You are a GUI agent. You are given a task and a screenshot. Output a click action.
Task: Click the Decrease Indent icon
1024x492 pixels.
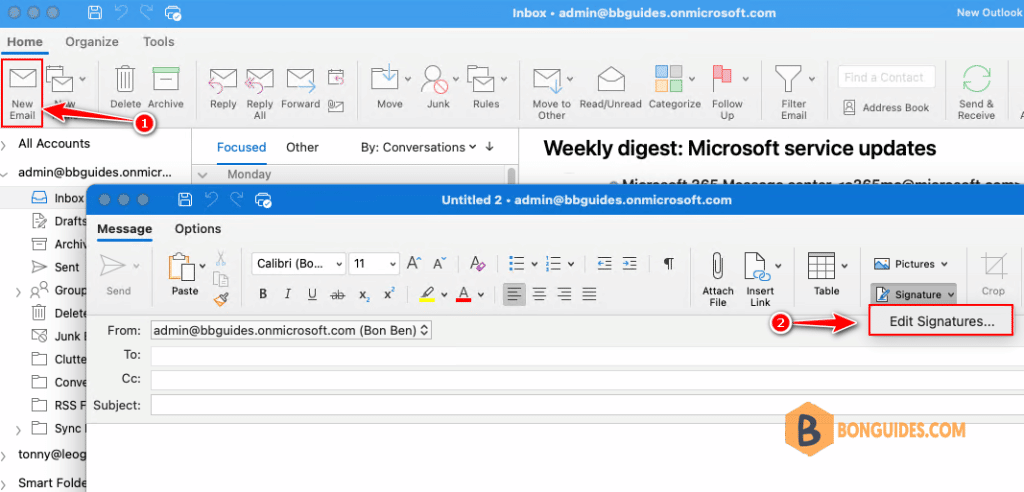pos(604,263)
